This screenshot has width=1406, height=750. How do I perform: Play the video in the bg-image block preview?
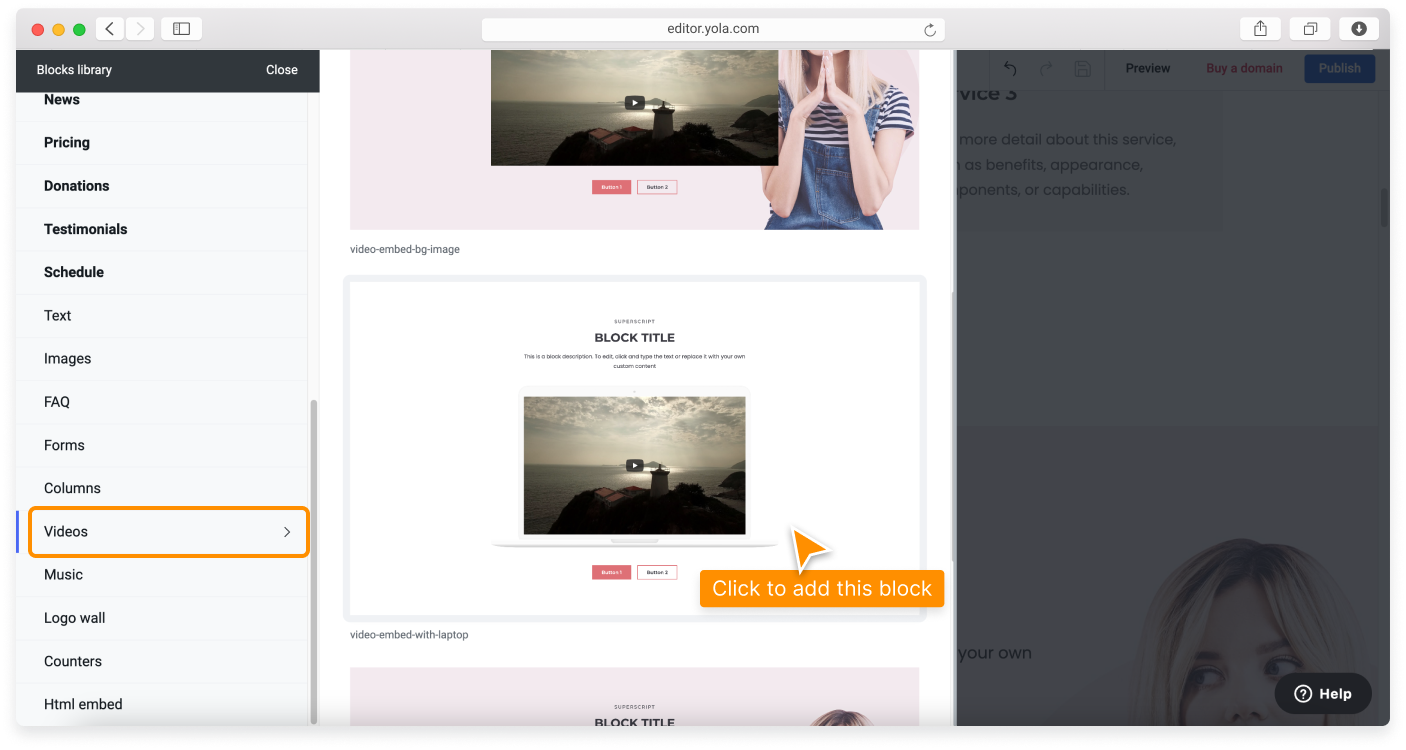634,102
